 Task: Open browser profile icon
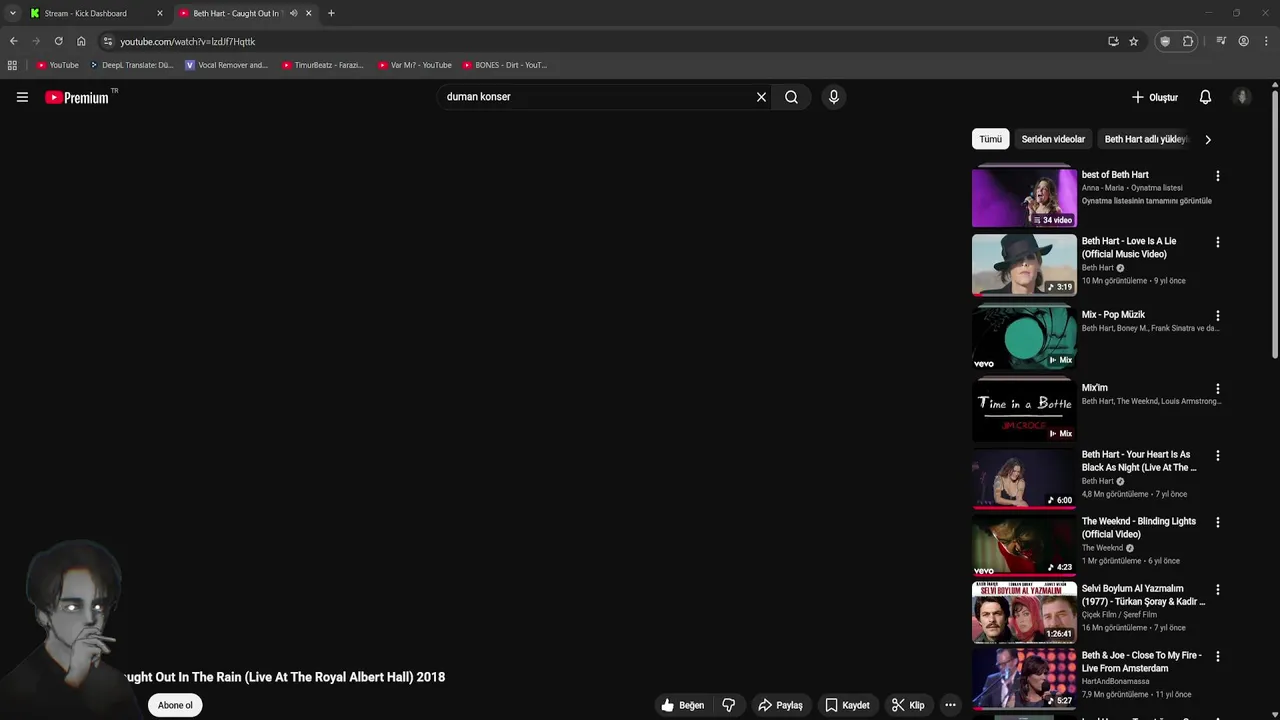(1243, 41)
